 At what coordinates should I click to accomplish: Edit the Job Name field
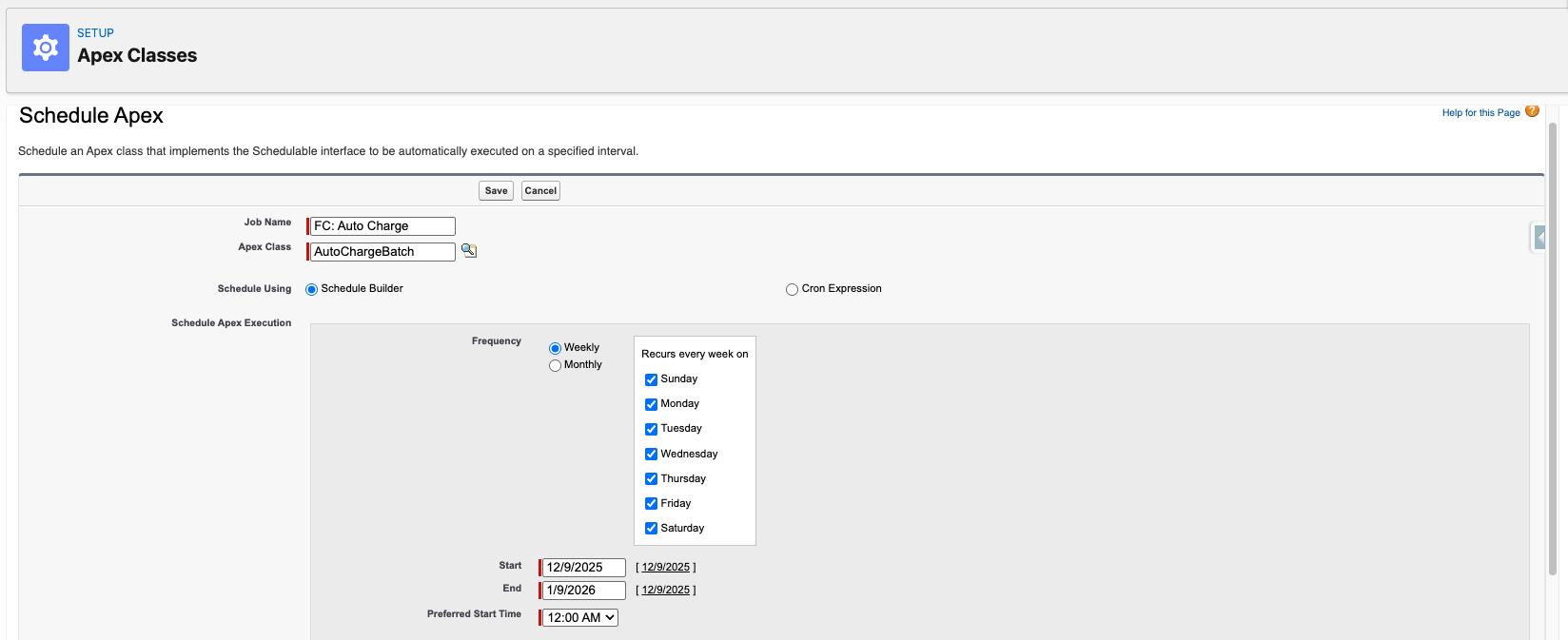(x=382, y=226)
